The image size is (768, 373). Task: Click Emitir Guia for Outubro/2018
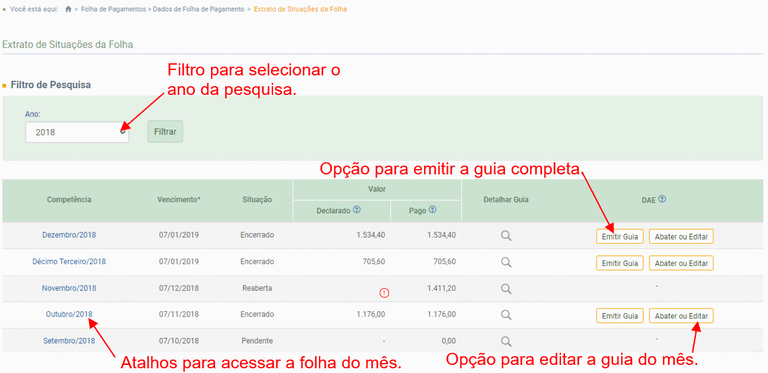[x=620, y=316]
